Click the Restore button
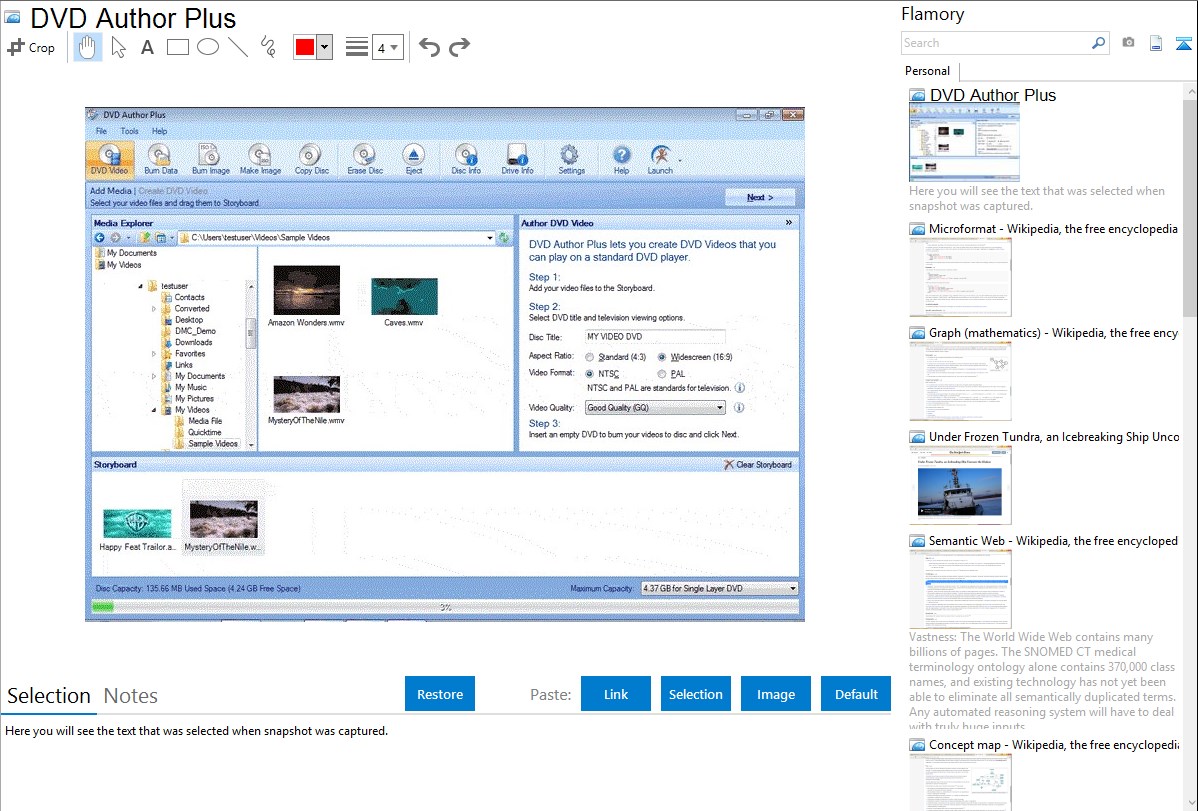 pyautogui.click(x=440, y=694)
